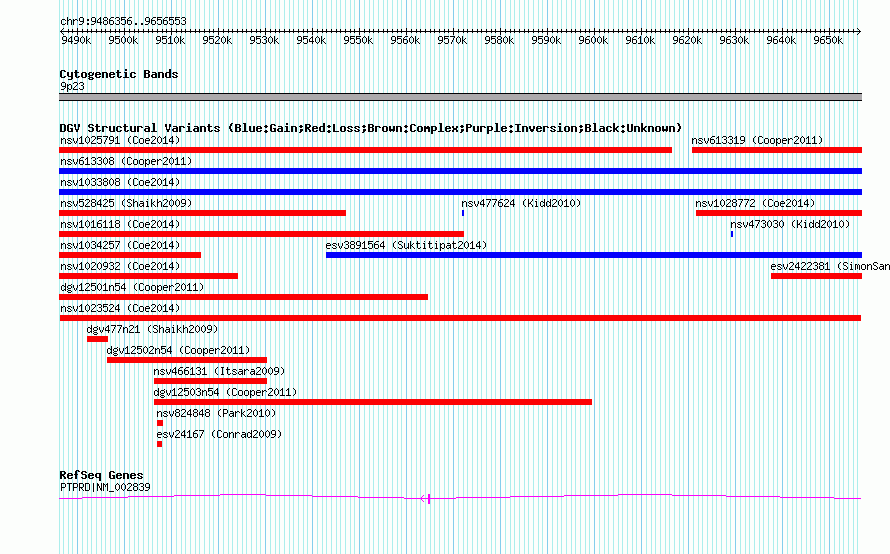Select the red bar of nsv1023524
890x554 pixels.
tap(460, 318)
